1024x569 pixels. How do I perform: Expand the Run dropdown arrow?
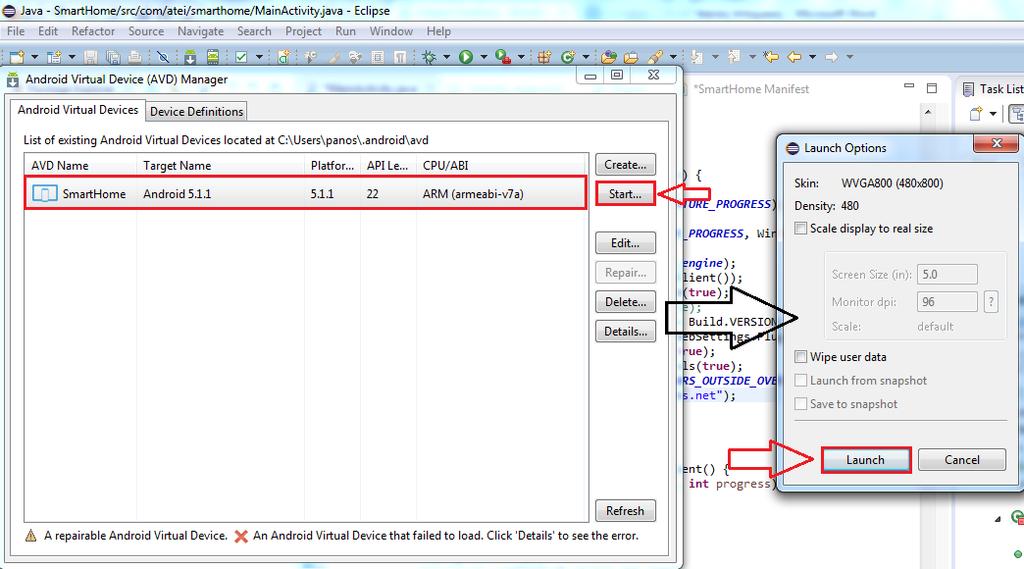pos(484,57)
